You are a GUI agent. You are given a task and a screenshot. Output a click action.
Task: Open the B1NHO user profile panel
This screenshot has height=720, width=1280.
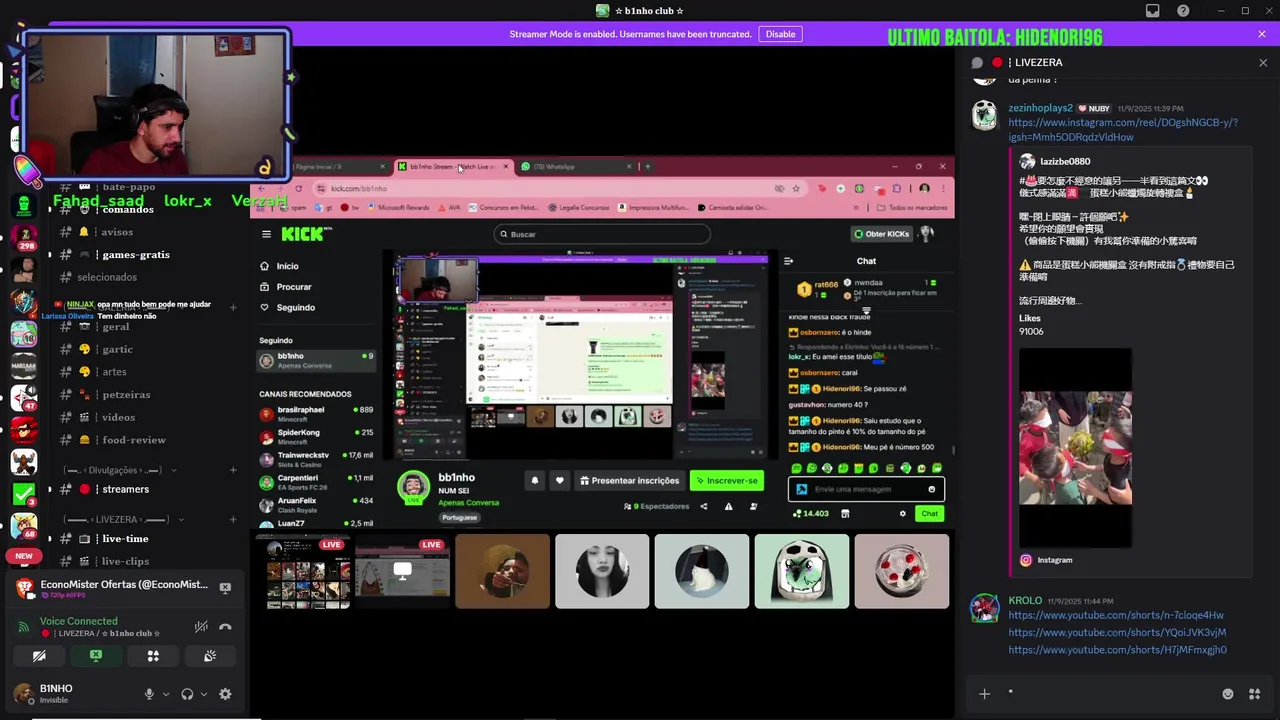[x=70, y=694]
